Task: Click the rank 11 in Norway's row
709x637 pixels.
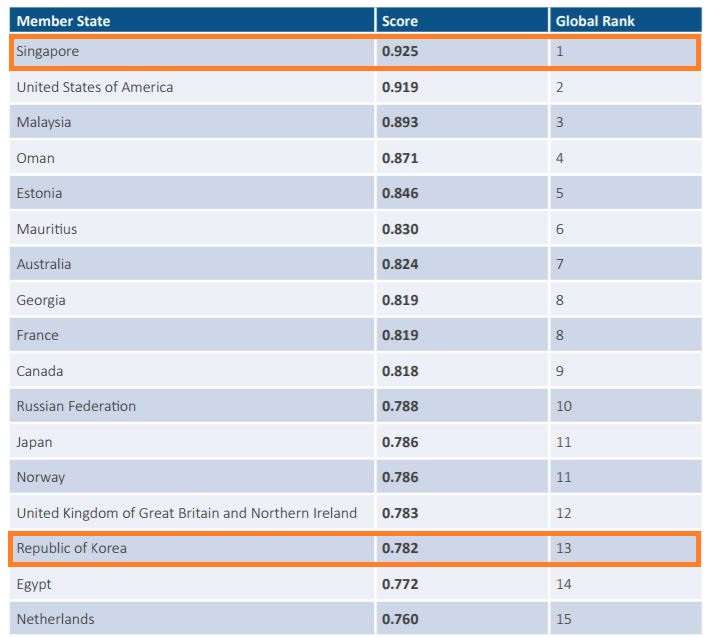Action: click(x=564, y=477)
